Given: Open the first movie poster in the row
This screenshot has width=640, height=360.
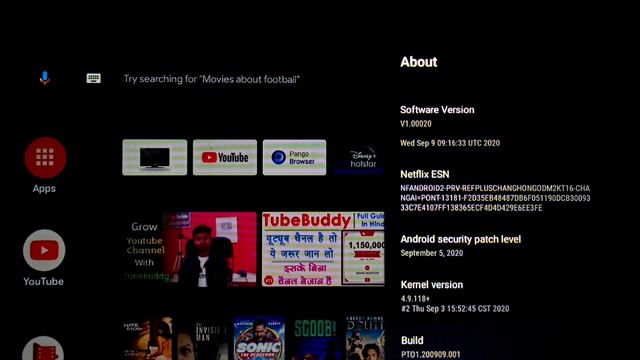Looking at the screenshot, I should click(147, 338).
